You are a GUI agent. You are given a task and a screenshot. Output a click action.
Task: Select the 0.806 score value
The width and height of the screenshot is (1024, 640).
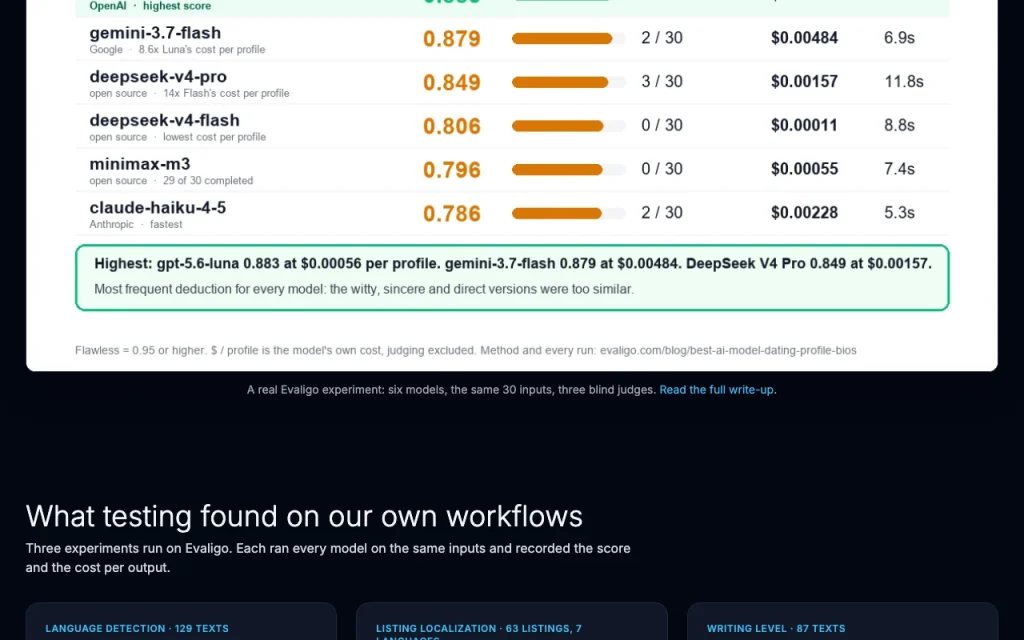click(451, 126)
